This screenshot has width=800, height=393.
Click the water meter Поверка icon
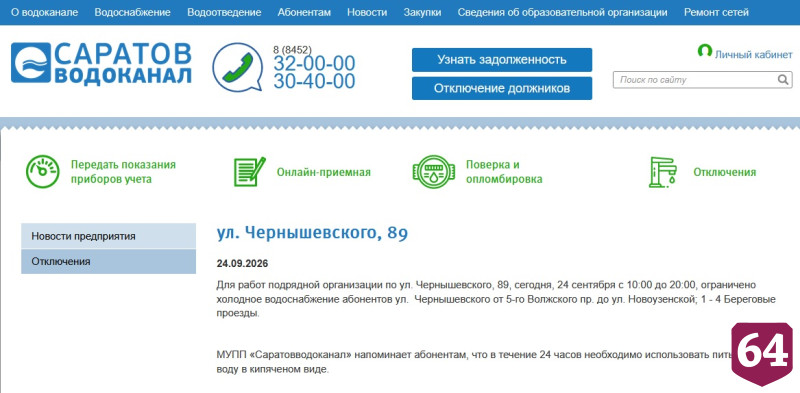coord(434,172)
